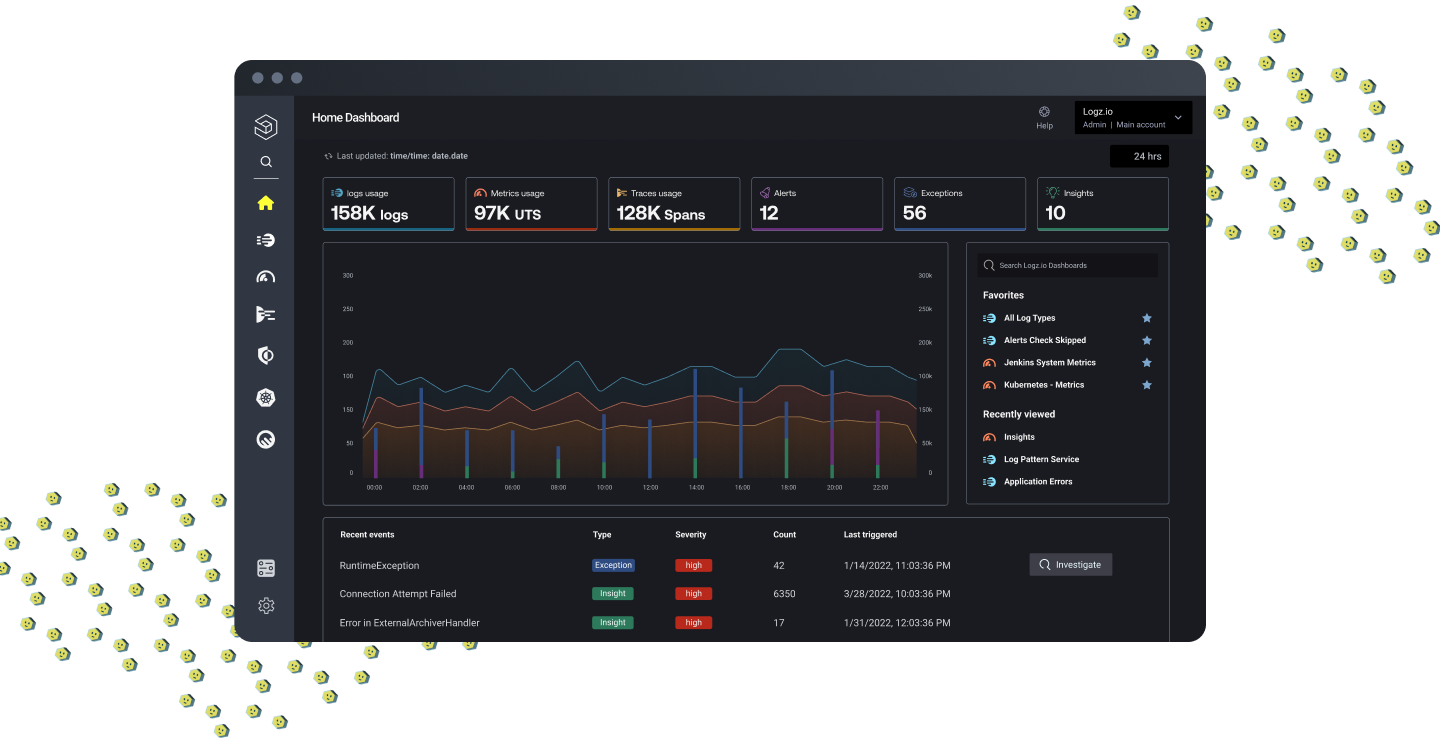This screenshot has height=754, width=1440.
Task: Open the search icon in the sidebar
Action: pos(265,162)
